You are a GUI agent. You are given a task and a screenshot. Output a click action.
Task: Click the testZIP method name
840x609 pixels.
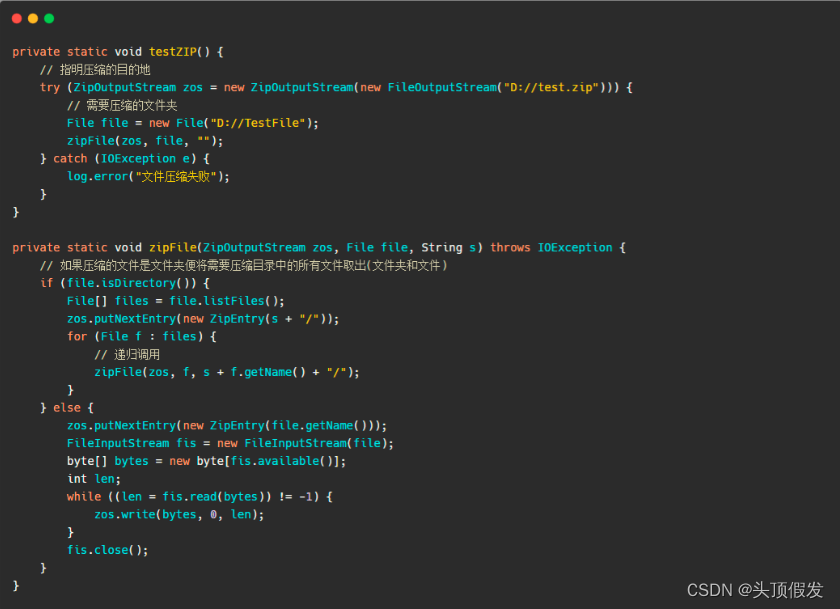pos(172,52)
